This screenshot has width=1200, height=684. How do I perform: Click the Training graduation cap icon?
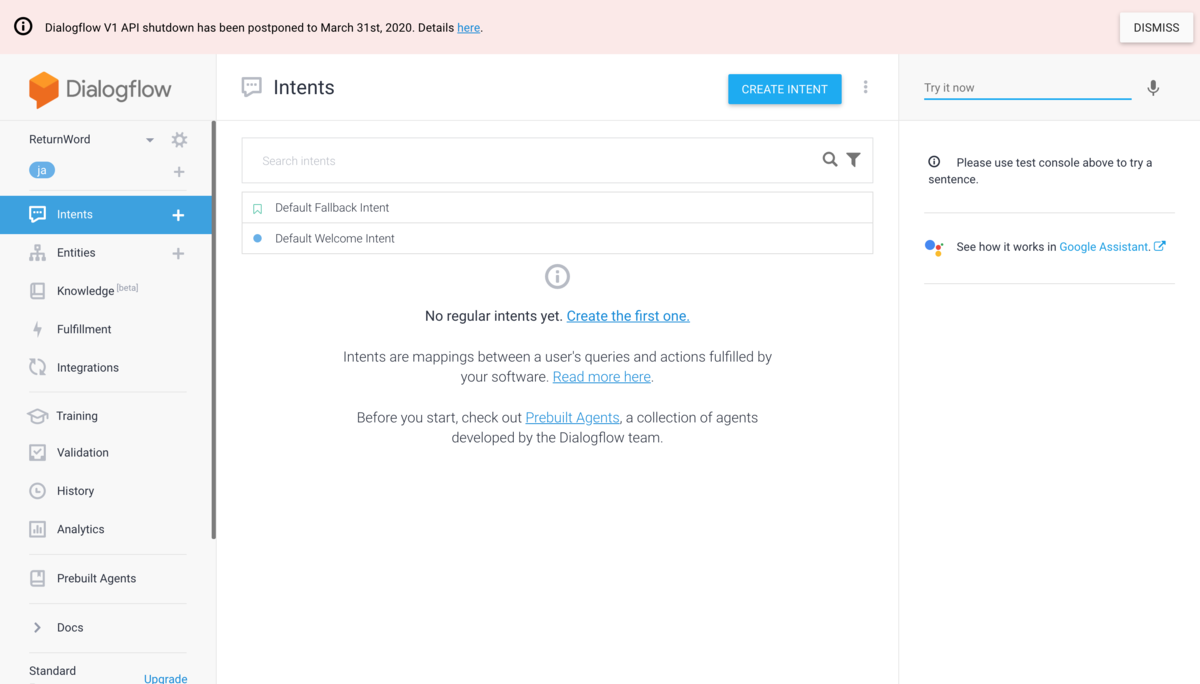[37, 416]
